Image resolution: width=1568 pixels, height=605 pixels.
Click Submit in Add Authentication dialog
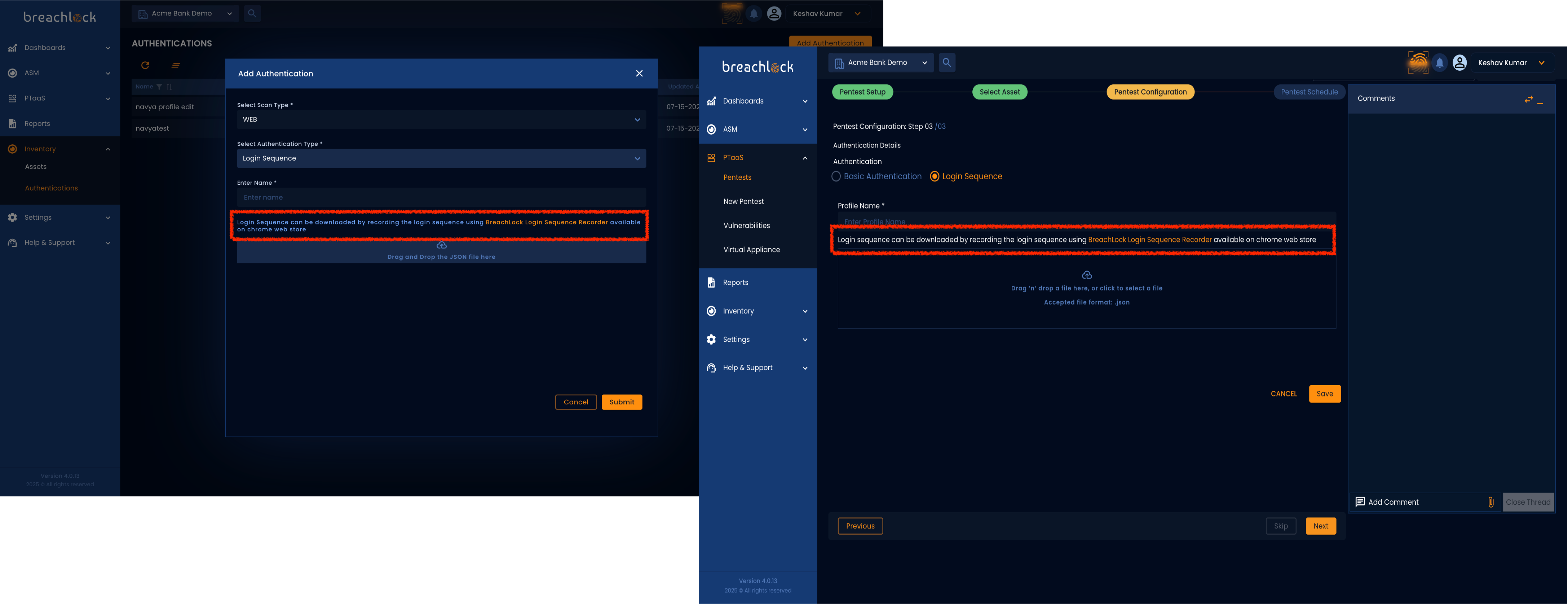622,402
